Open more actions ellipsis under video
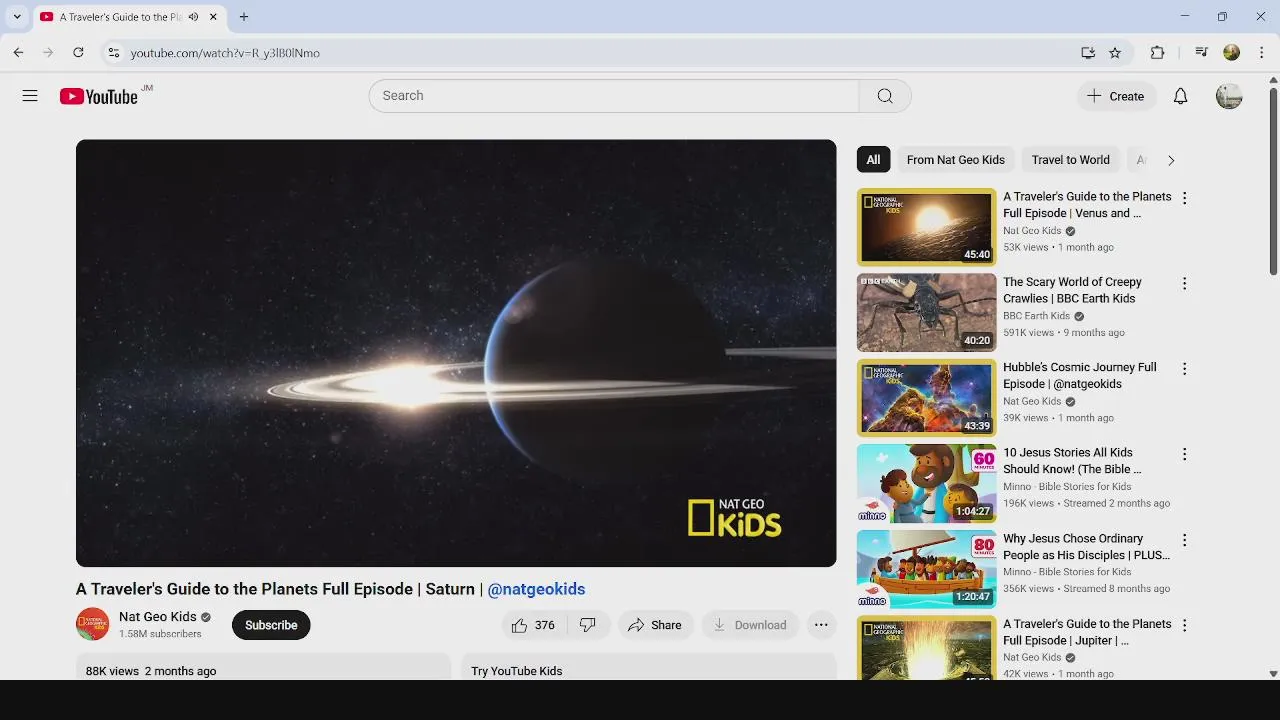Viewport: 1280px width, 720px height. point(821,625)
